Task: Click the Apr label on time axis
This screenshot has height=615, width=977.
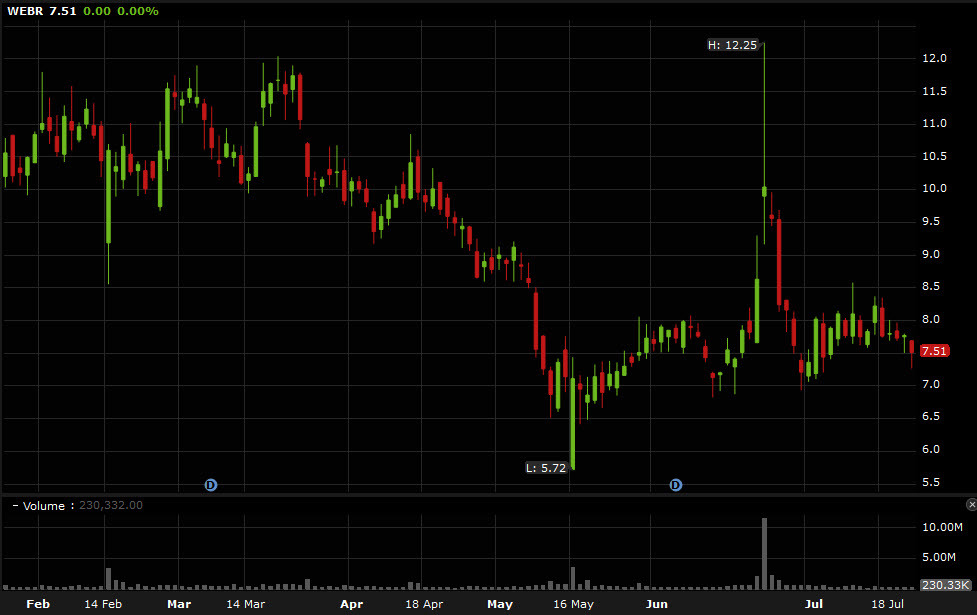Action: (351, 604)
